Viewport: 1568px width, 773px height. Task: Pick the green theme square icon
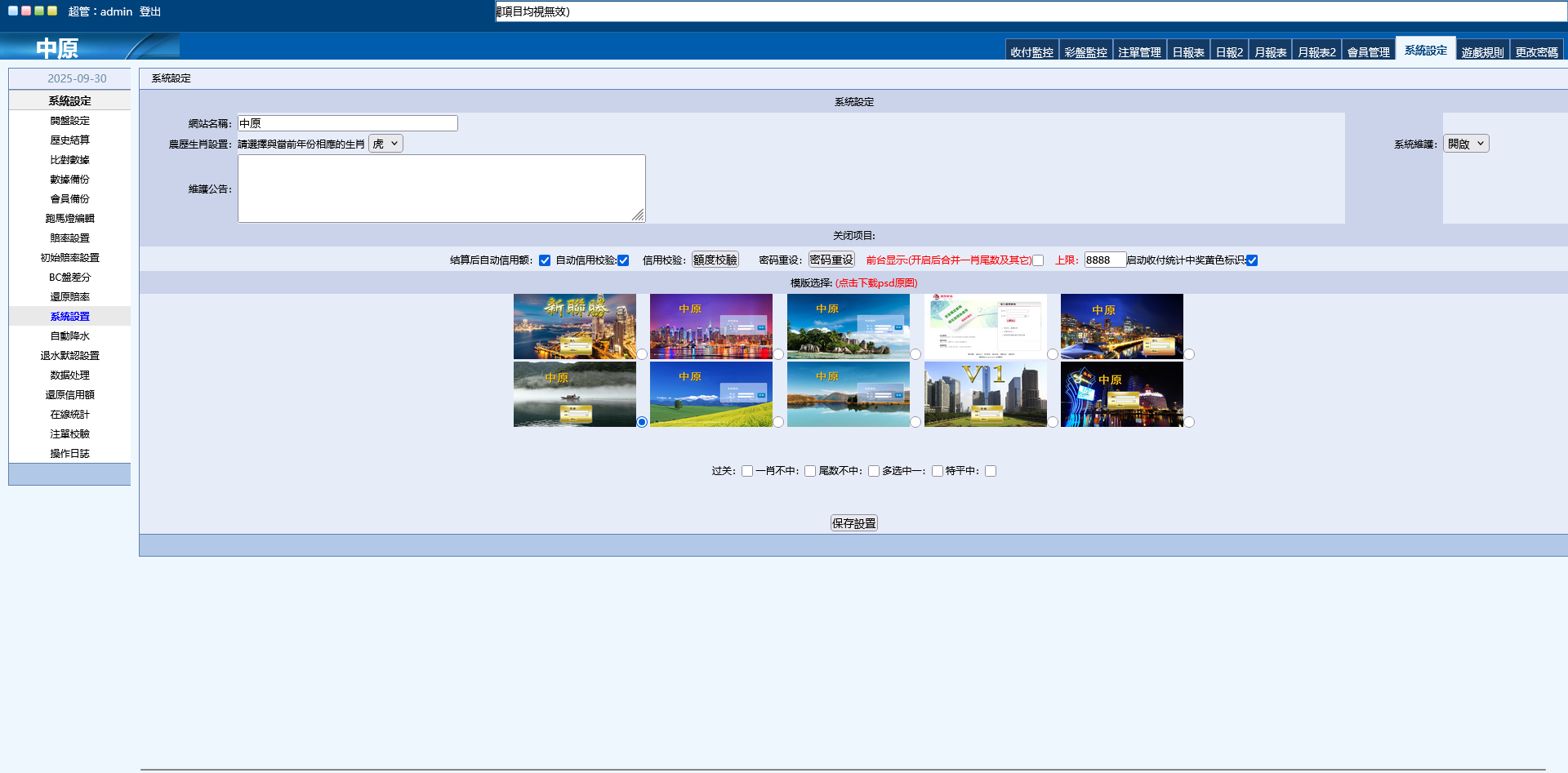(39, 11)
